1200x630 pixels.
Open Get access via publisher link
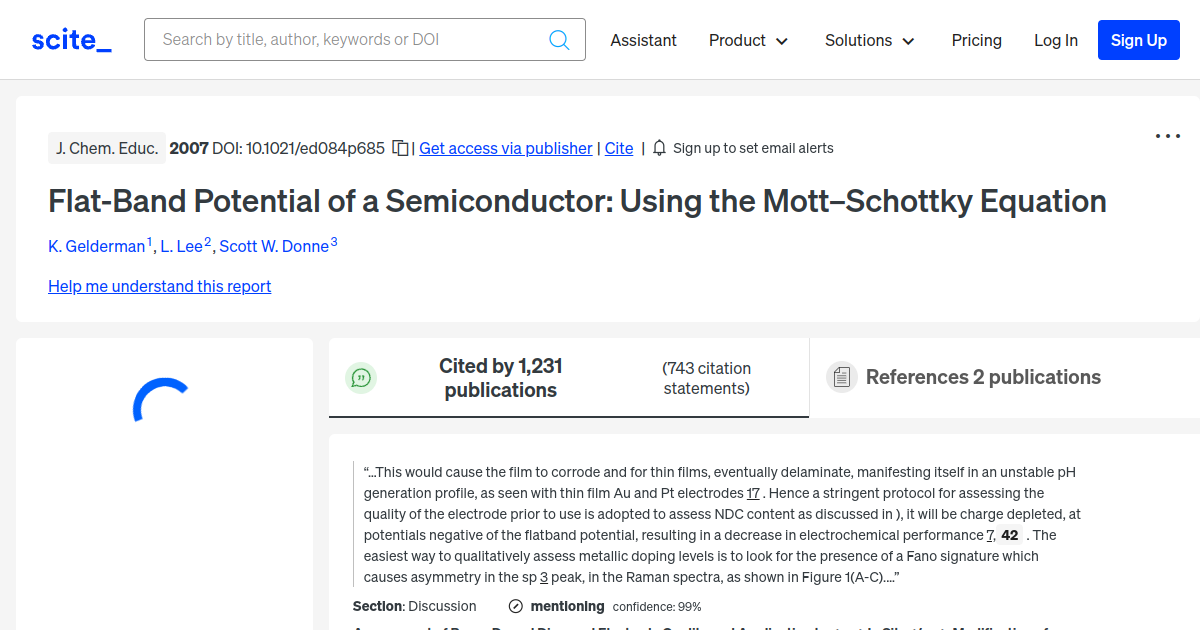pos(505,148)
